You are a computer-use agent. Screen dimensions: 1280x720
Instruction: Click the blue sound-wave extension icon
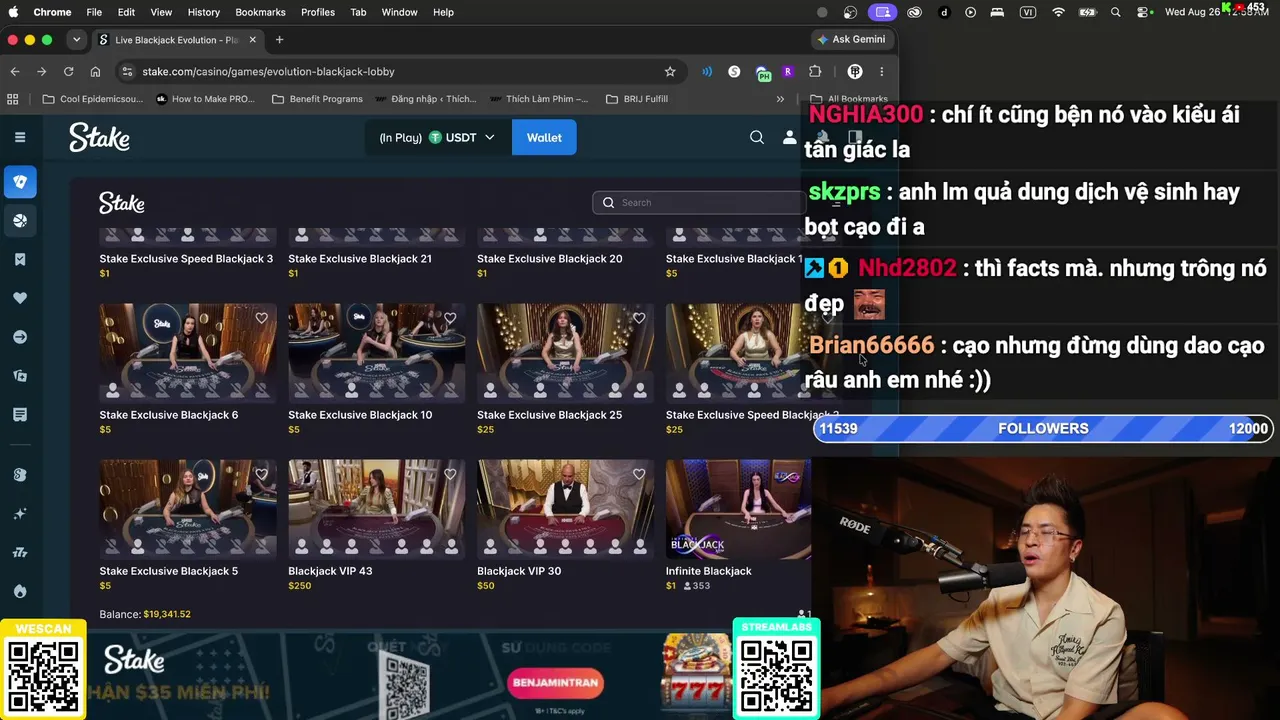click(707, 72)
